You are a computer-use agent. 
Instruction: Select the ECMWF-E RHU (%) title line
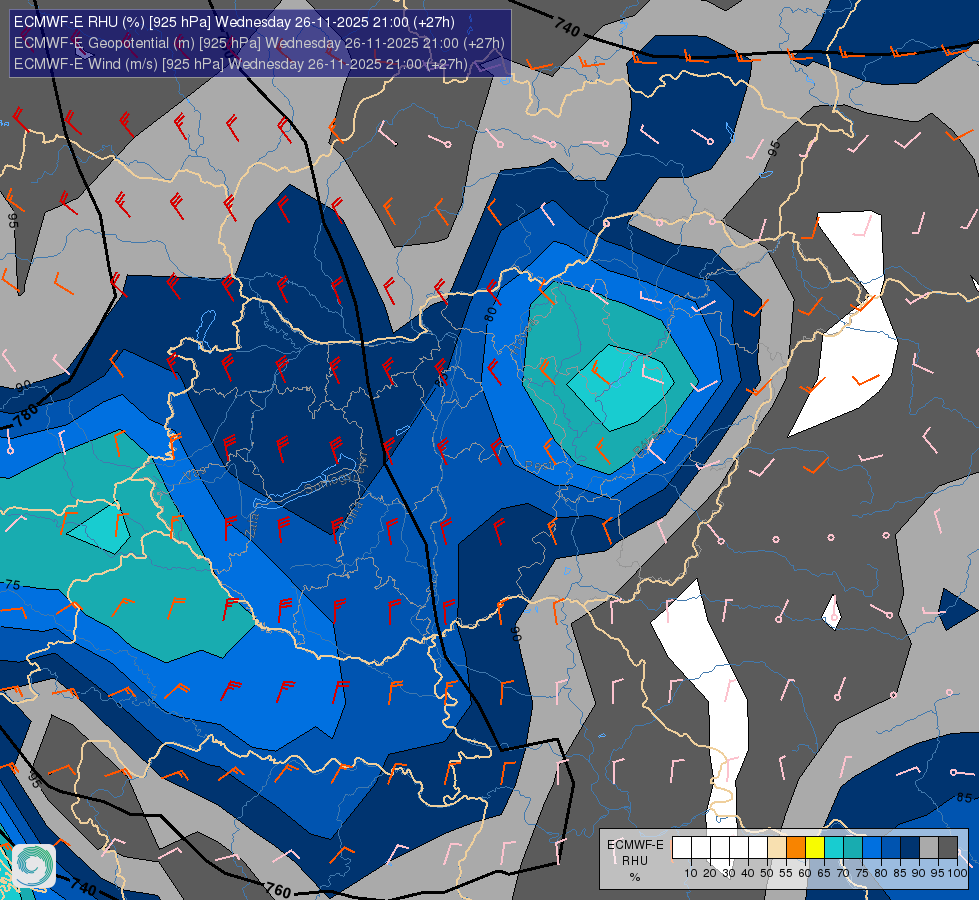click(x=234, y=22)
